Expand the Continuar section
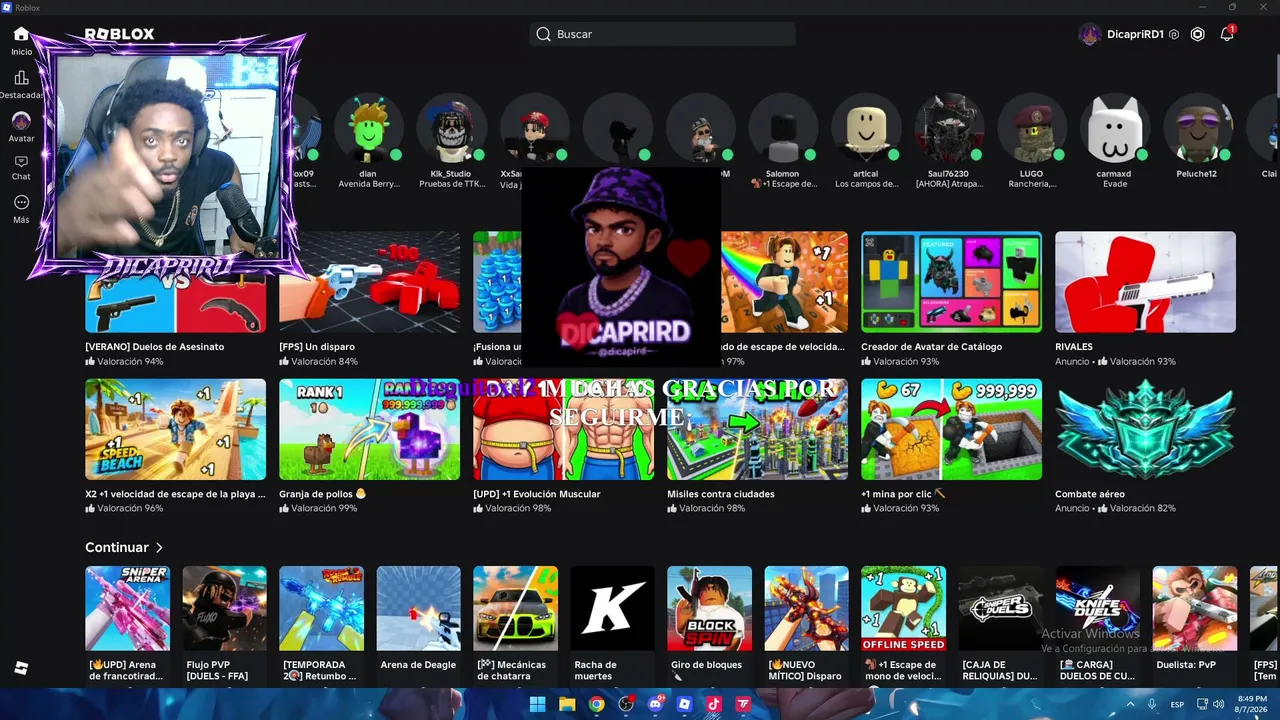Viewport: 1280px width, 720px height. [x=124, y=547]
